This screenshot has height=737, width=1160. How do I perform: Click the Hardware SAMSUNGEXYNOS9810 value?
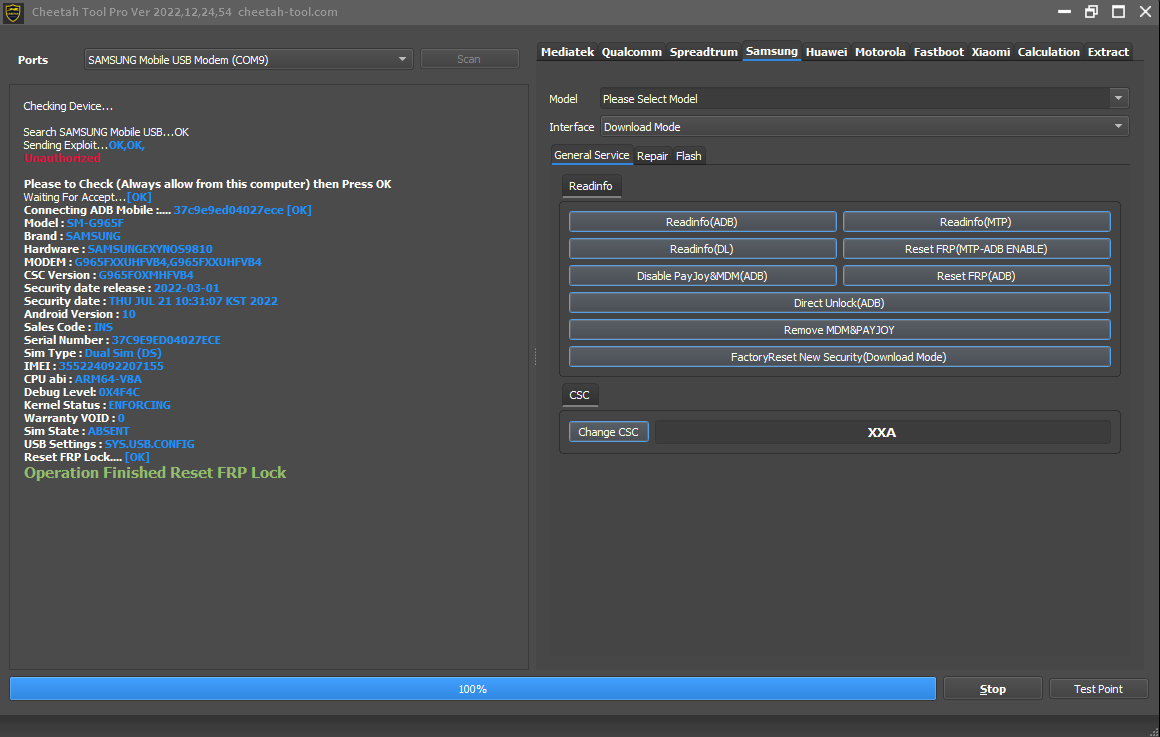[150, 249]
